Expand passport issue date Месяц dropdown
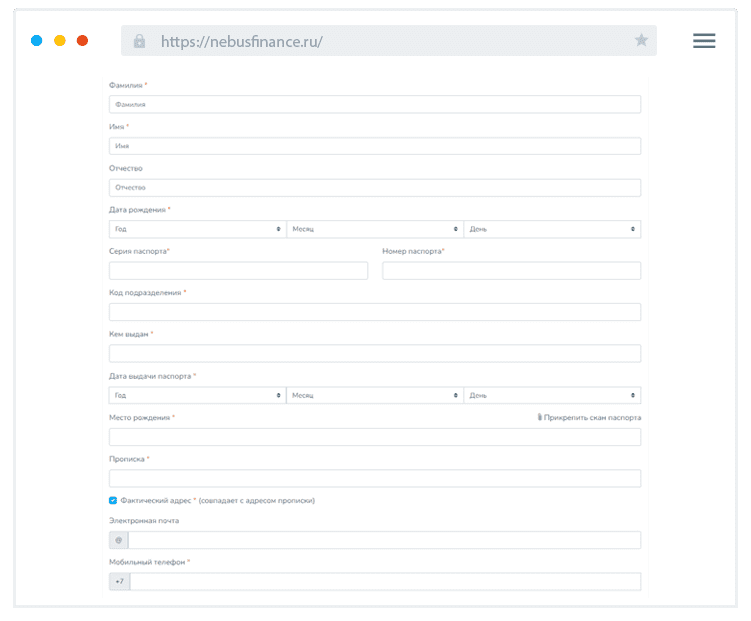This screenshot has height=621, width=751. click(374, 395)
